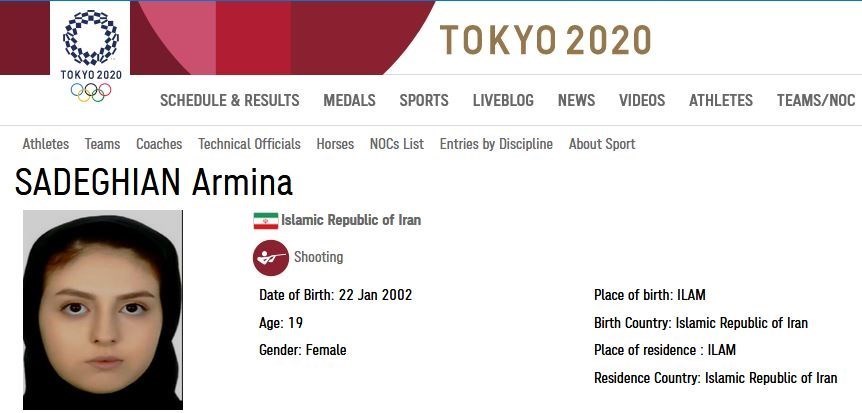862x413 pixels.
Task: Go to the Athletes main menu item
Action: coord(721,100)
